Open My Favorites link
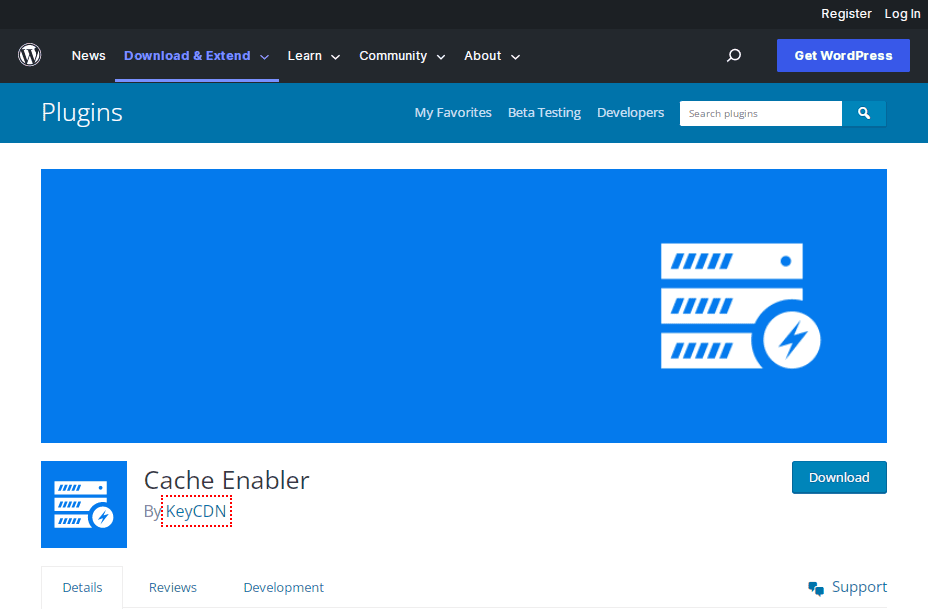This screenshot has height=615, width=928. pos(453,112)
